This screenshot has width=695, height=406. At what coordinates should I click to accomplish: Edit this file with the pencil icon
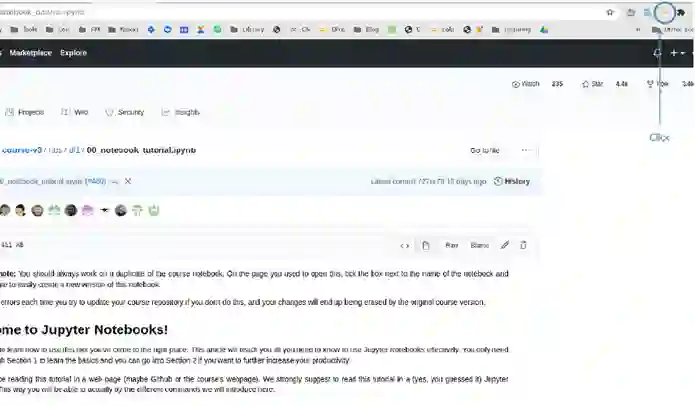click(505, 245)
